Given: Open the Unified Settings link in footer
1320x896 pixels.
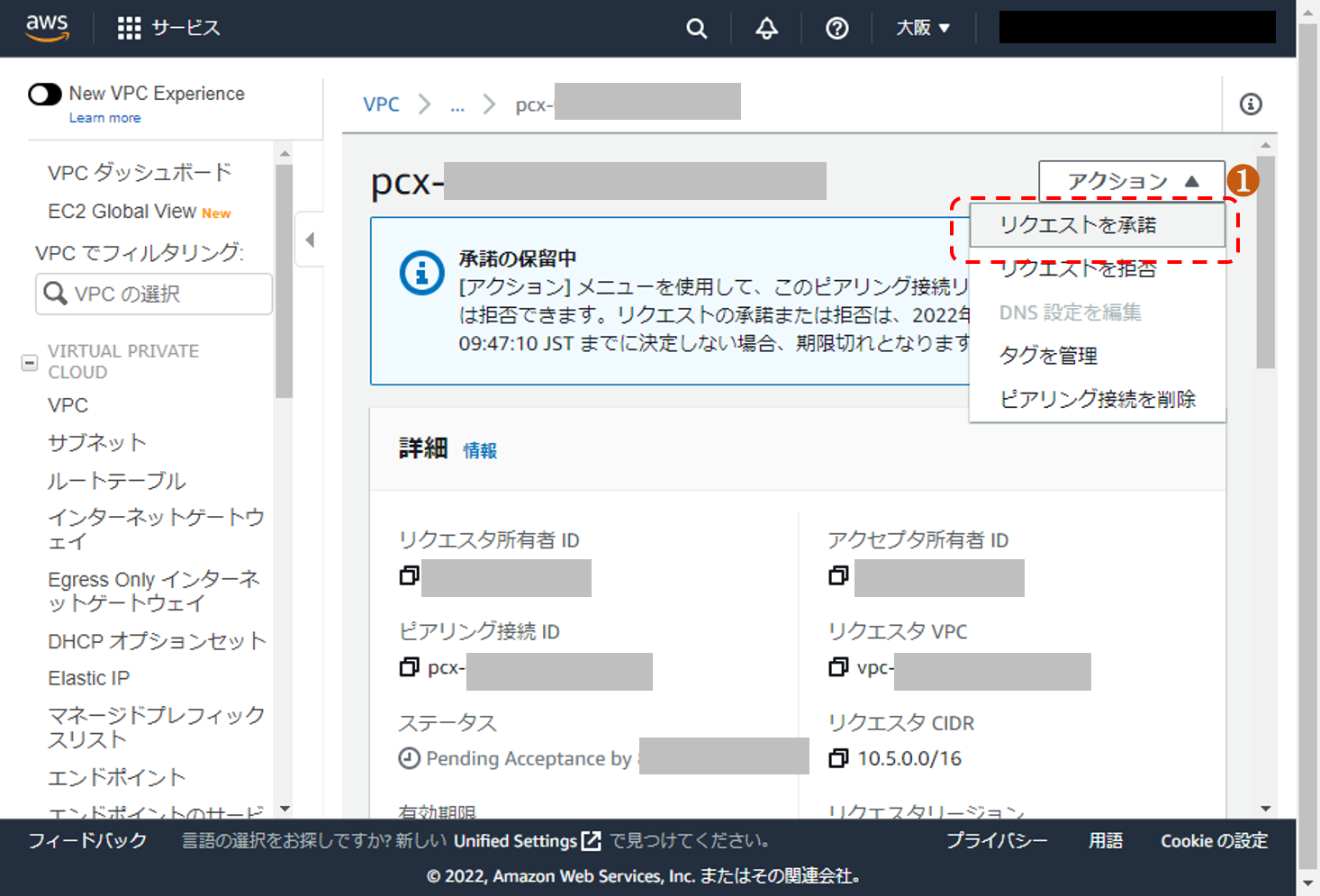Looking at the screenshot, I should pos(526,841).
